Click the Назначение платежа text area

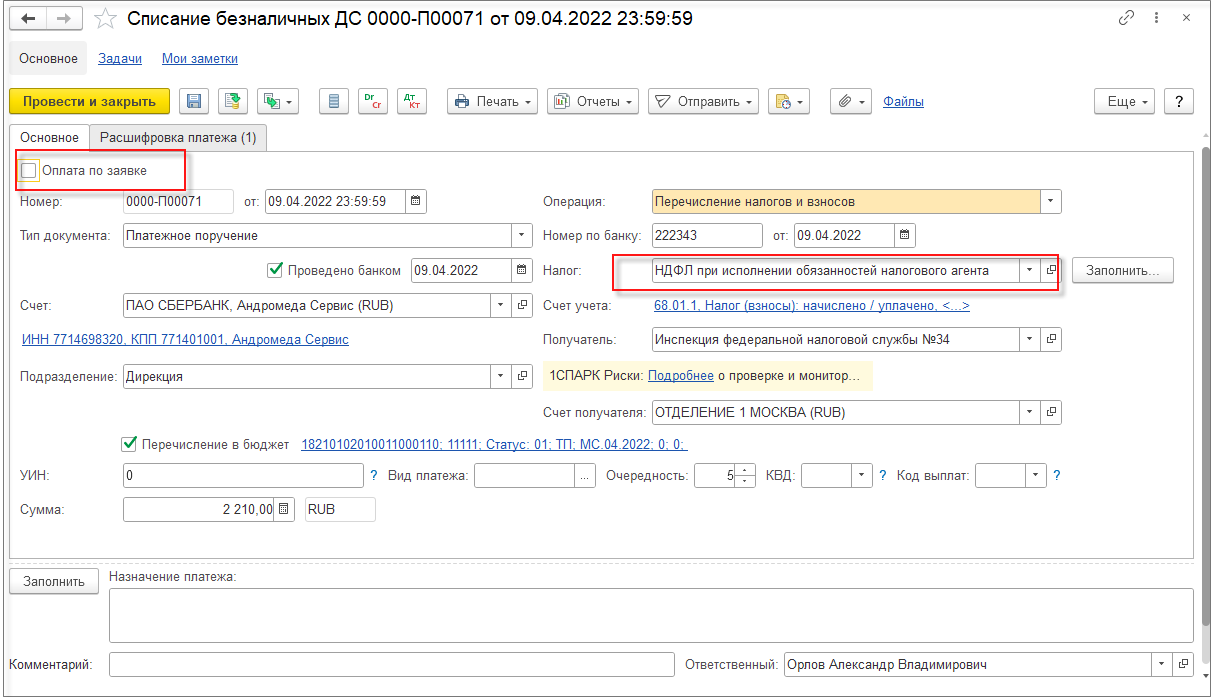(x=651, y=615)
